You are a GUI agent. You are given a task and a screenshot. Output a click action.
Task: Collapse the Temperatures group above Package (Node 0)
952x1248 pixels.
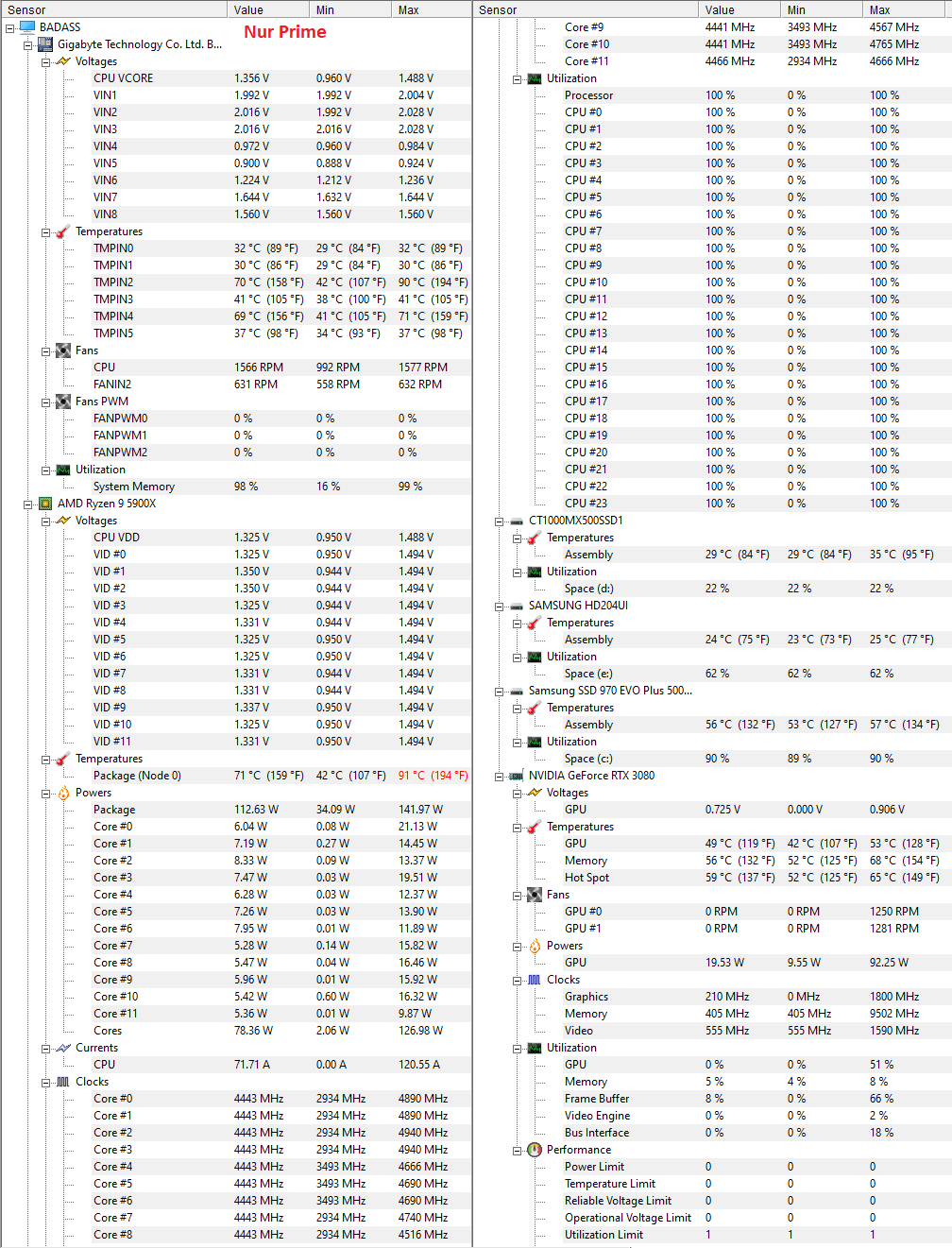[46, 759]
